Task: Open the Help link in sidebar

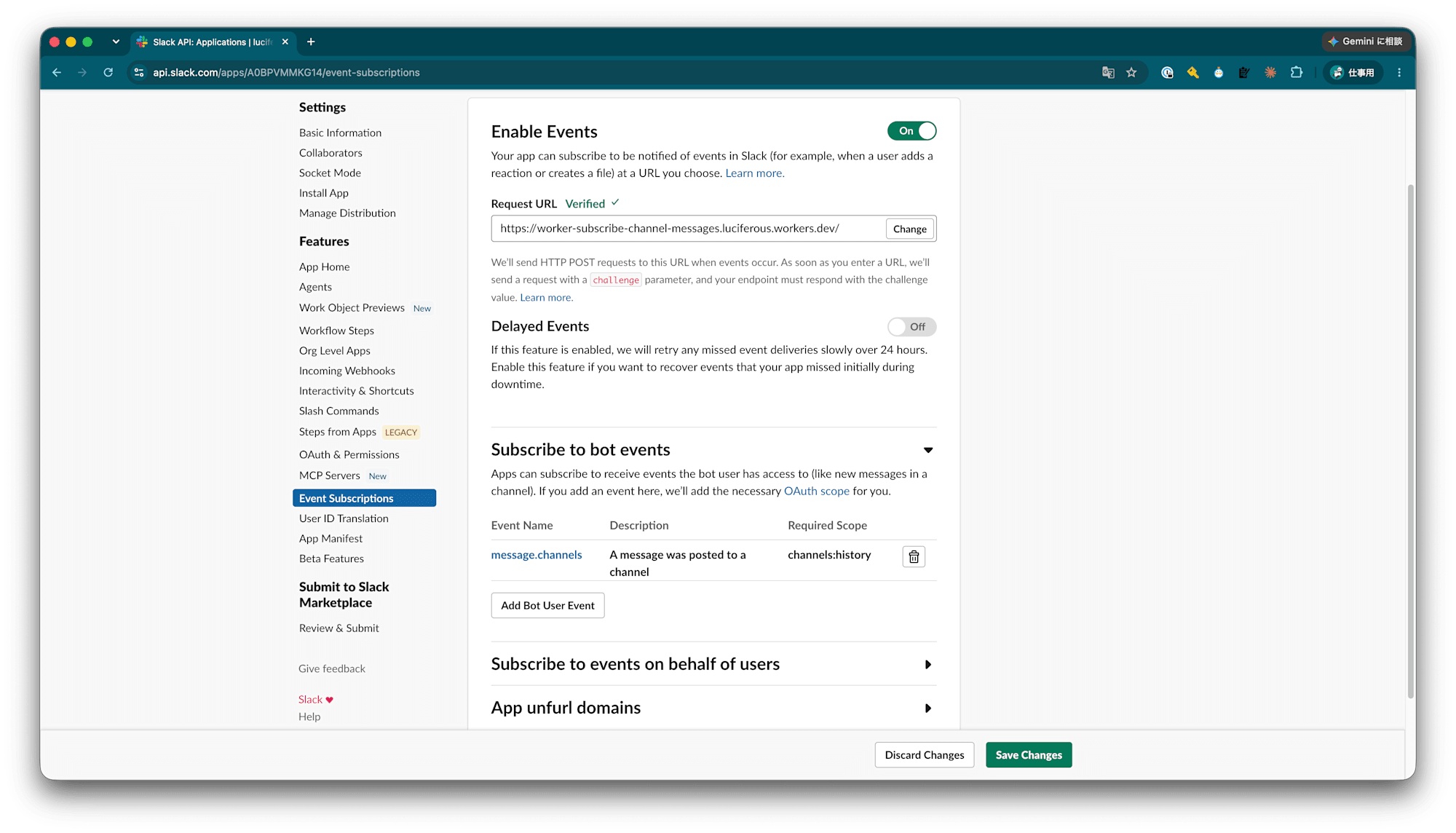Action: click(309, 717)
